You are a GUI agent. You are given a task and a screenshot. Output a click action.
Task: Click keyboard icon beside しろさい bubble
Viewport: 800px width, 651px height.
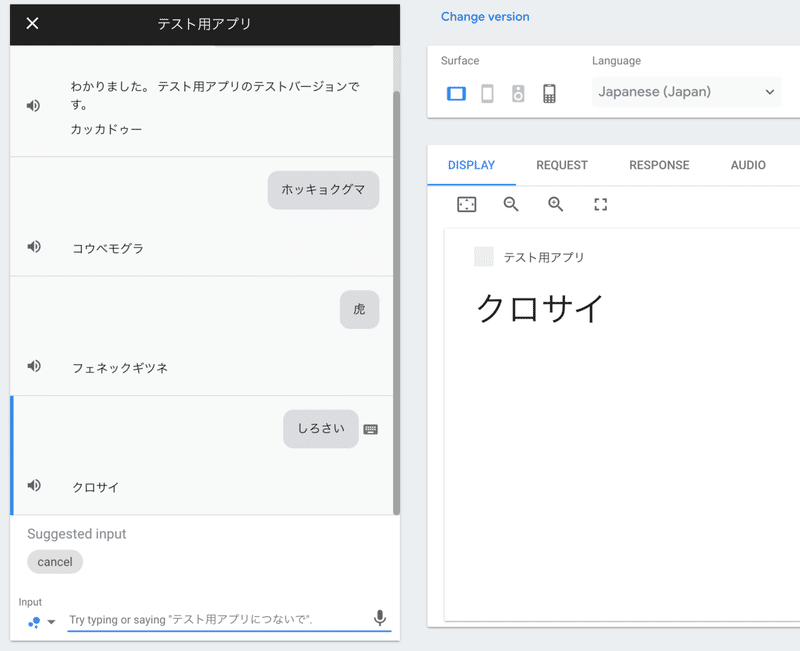click(x=370, y=430)
